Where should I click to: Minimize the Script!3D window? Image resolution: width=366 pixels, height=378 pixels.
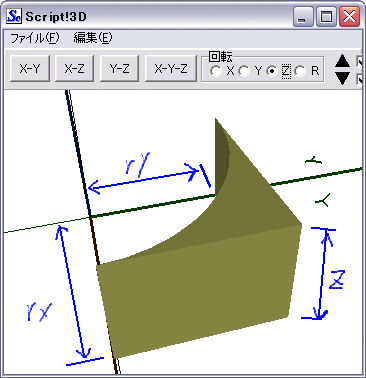(x=303, y=17)
